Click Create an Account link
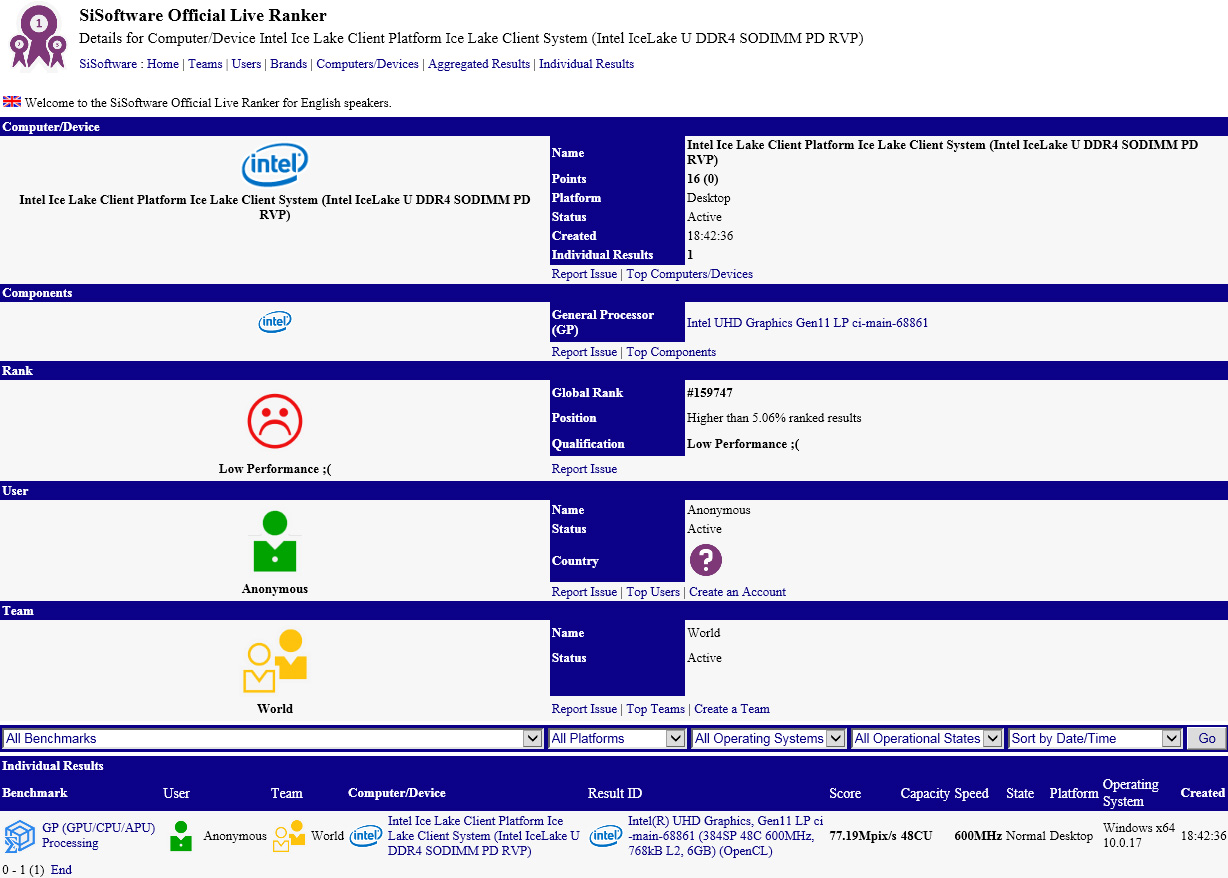The height and width of the screenshot is (878, 1228). [x=738, y=592]
